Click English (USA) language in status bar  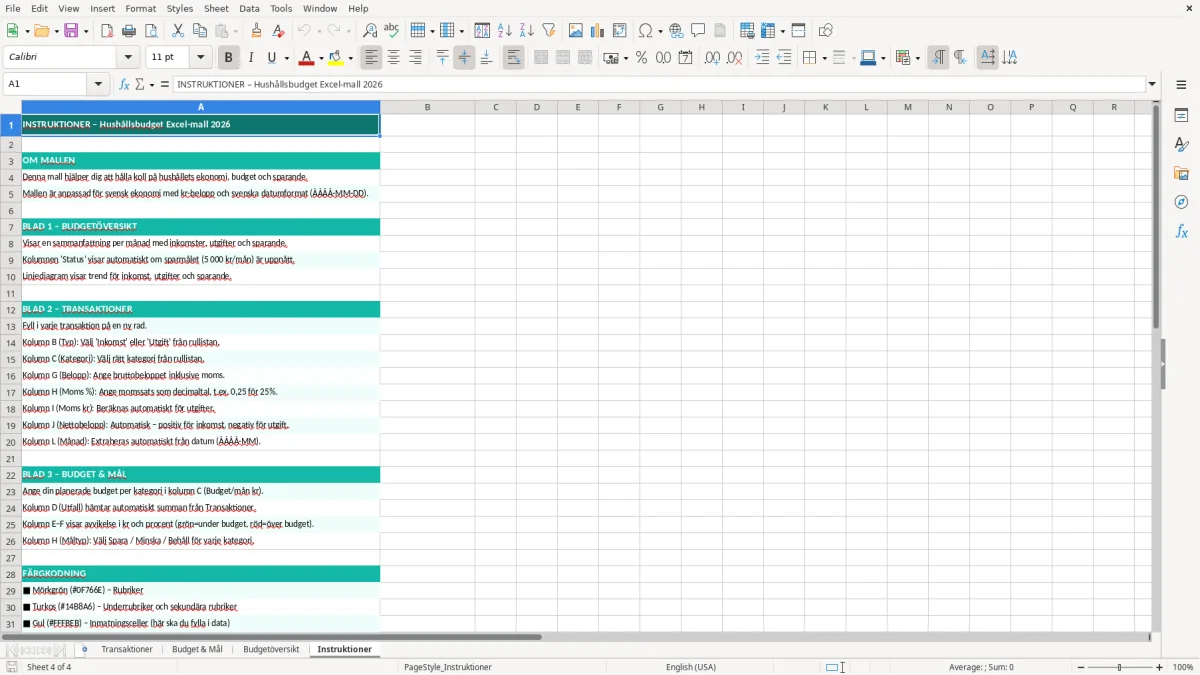691,667
